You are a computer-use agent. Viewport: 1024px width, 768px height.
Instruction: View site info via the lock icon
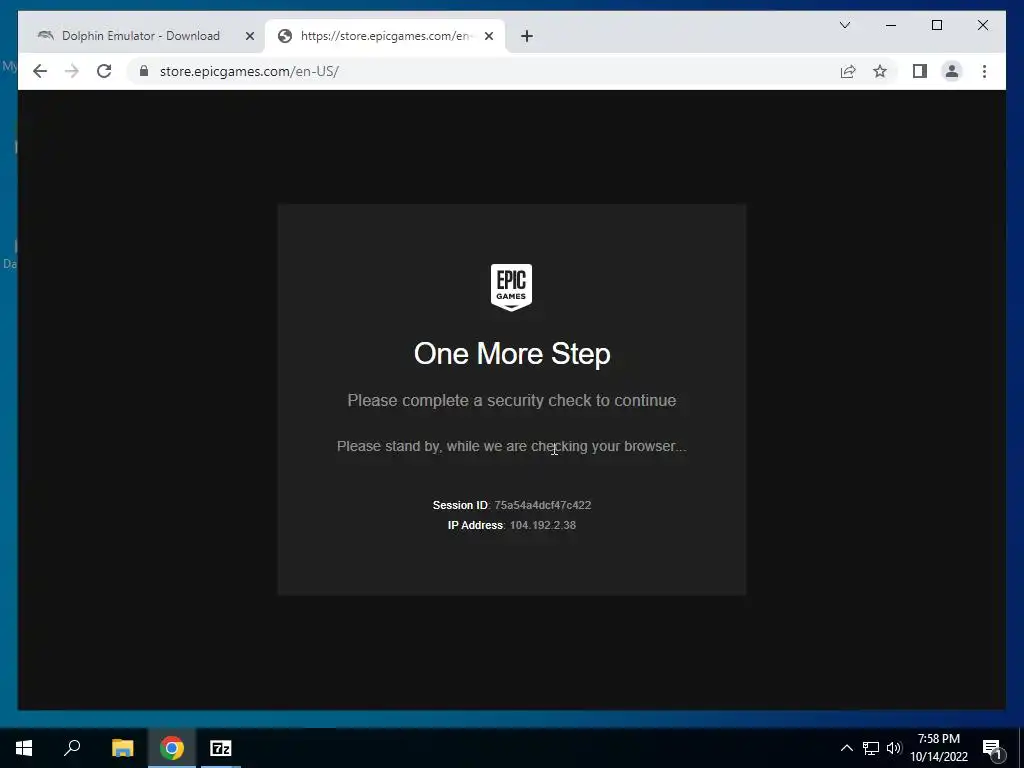(x=144, y=71)
